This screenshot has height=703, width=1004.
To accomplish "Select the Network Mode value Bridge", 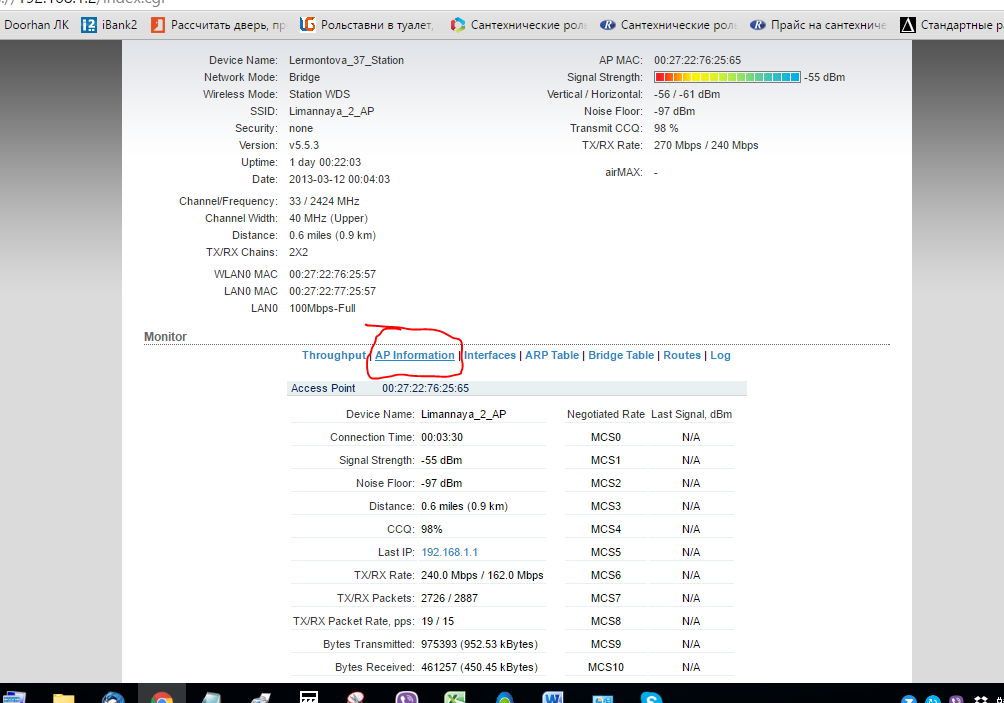I will point(304,77).
